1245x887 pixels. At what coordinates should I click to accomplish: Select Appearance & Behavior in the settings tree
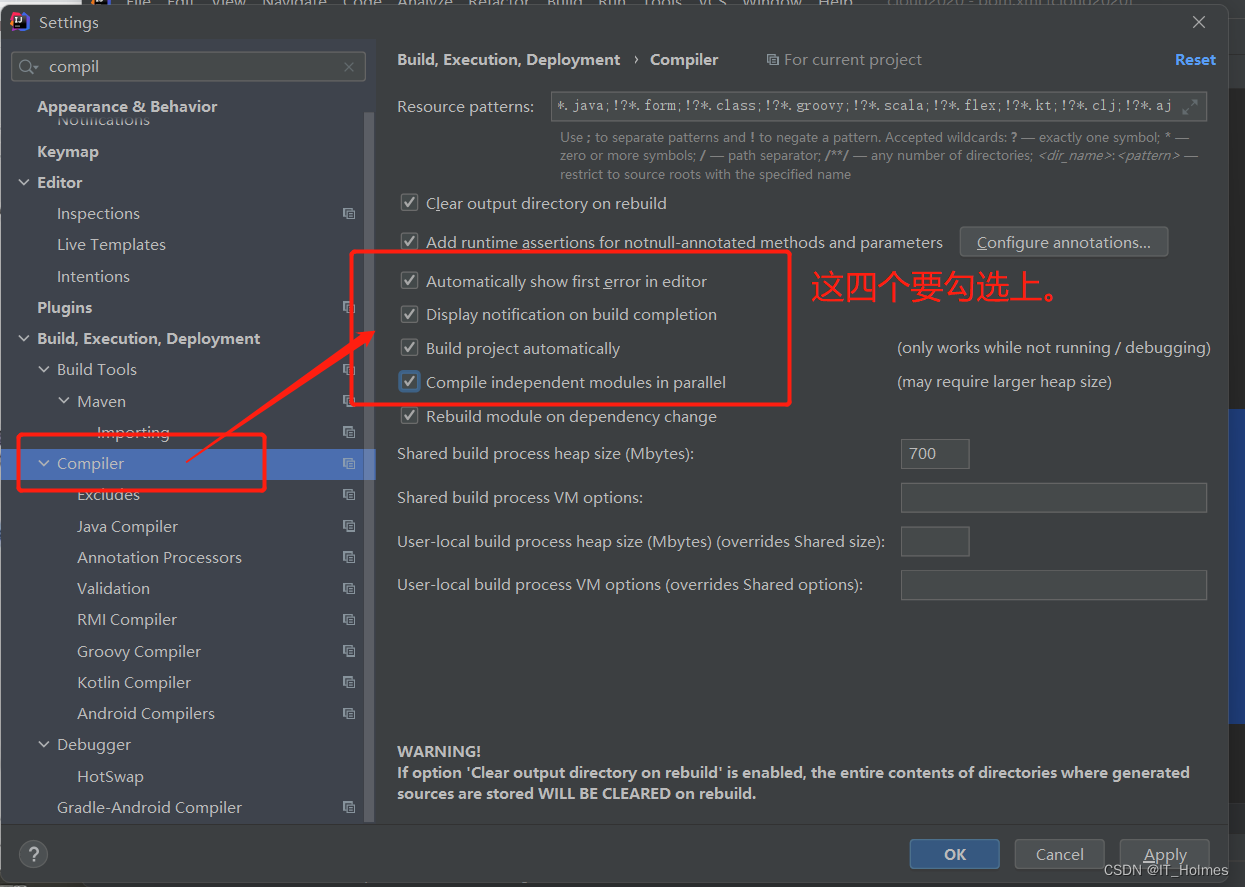[127, 106]
